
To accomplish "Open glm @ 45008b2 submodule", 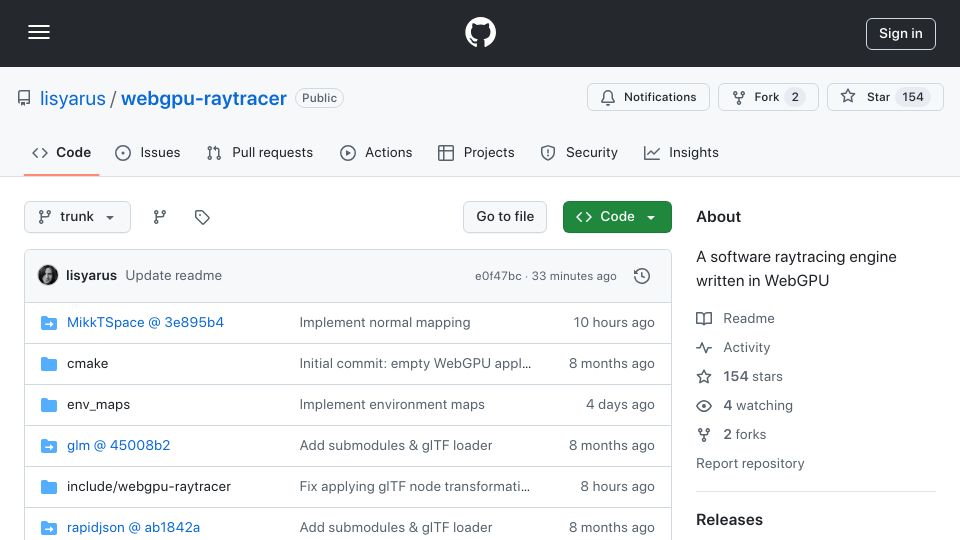I will click(118, 446).
